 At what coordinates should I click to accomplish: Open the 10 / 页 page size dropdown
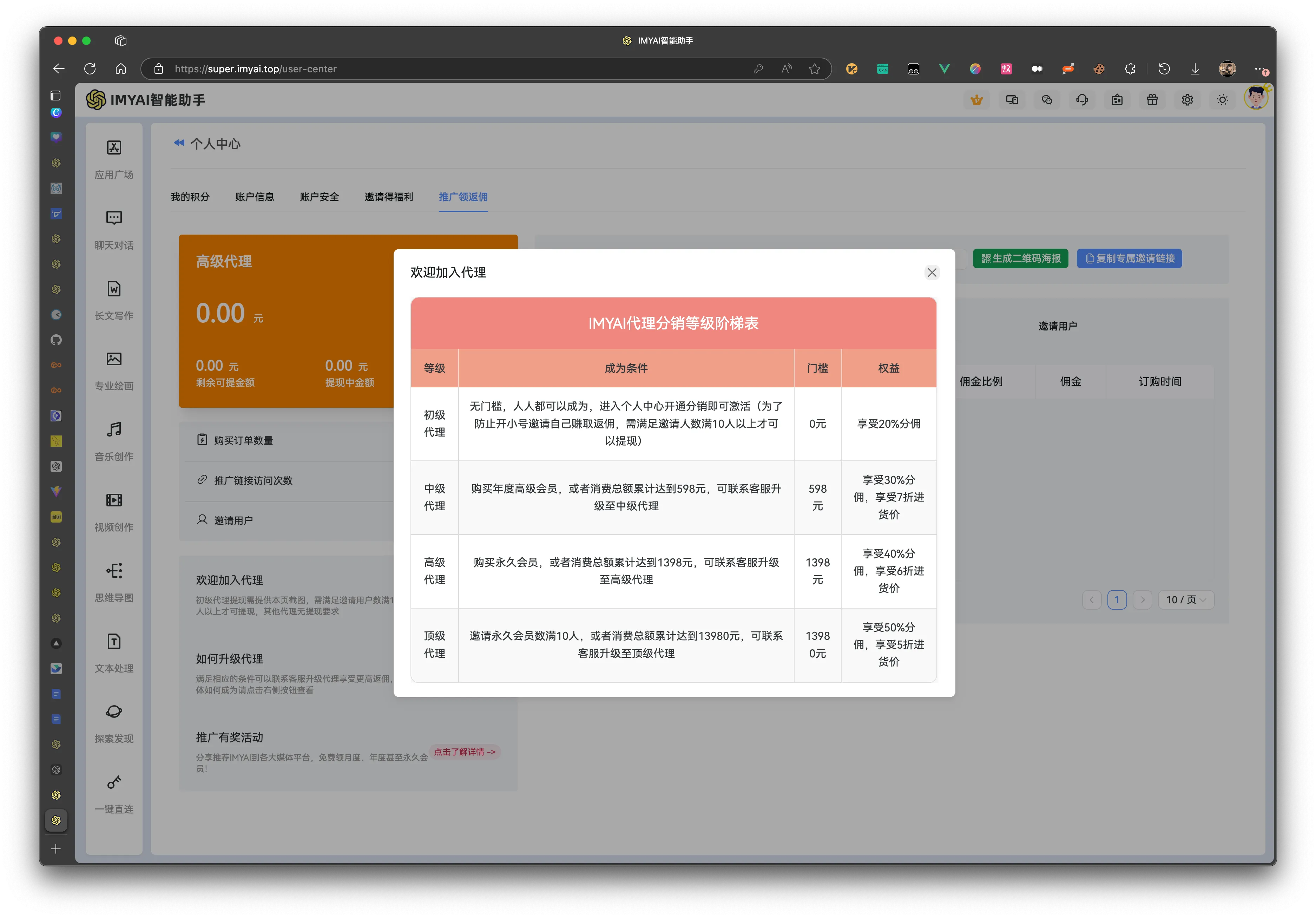(1185, 600)
